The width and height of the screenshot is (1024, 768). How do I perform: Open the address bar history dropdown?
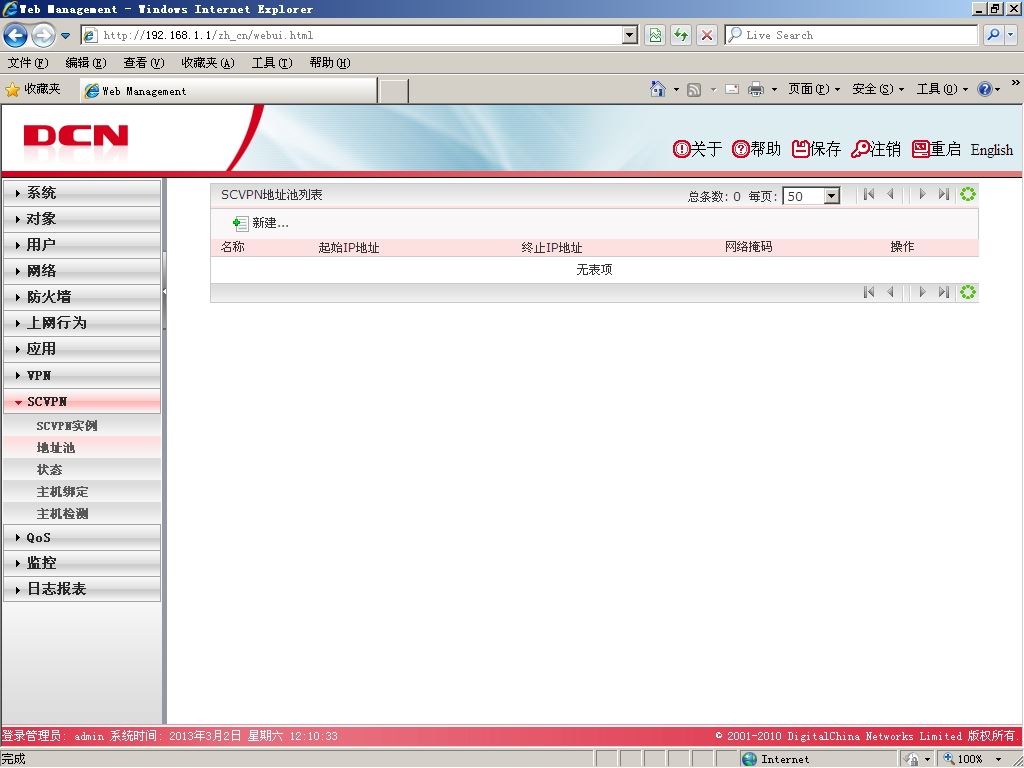tap(630, 35)
